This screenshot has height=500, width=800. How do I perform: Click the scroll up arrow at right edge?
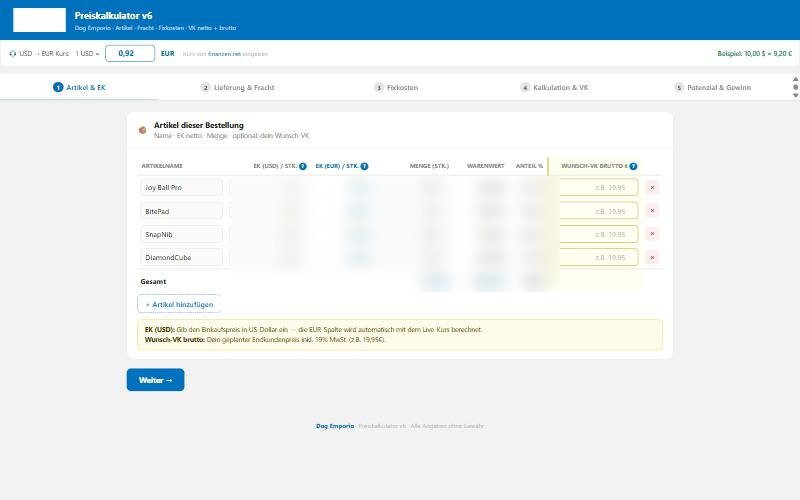(795, 79)
